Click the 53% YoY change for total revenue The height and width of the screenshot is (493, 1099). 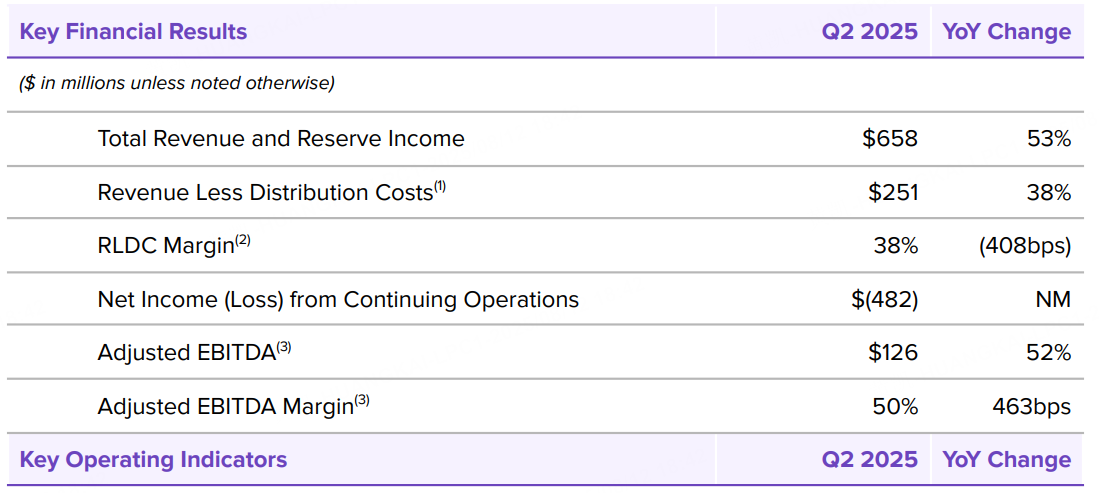pos(1049,139)
